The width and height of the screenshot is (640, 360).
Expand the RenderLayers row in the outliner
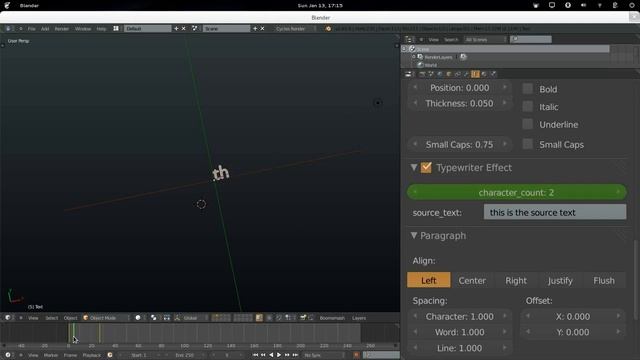pos(413,57)
